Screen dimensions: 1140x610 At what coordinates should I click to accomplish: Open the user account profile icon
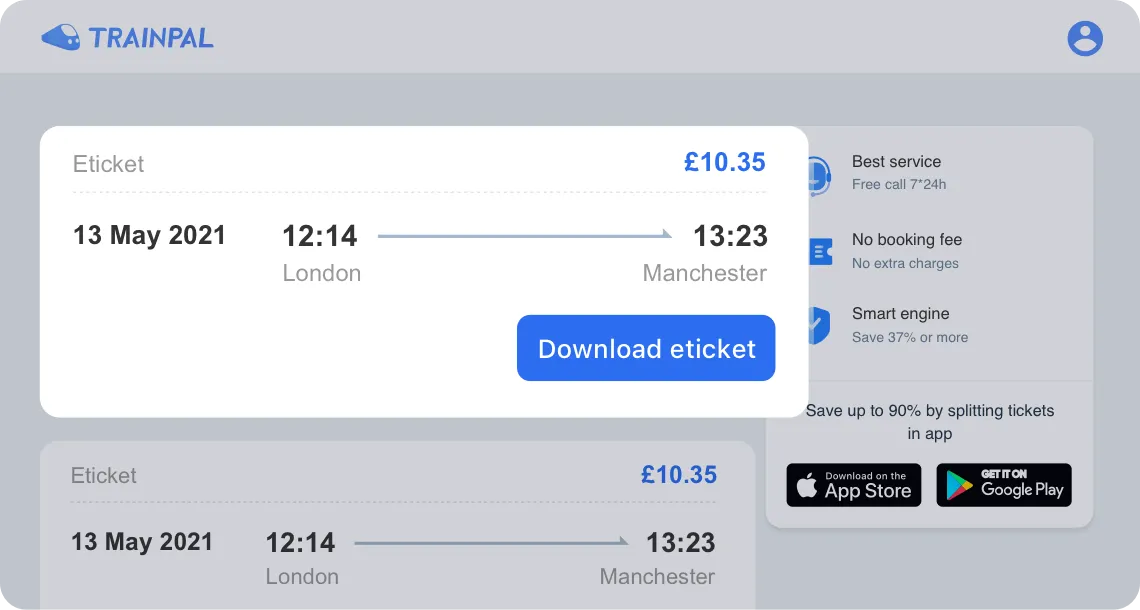tap(1085, 38)
